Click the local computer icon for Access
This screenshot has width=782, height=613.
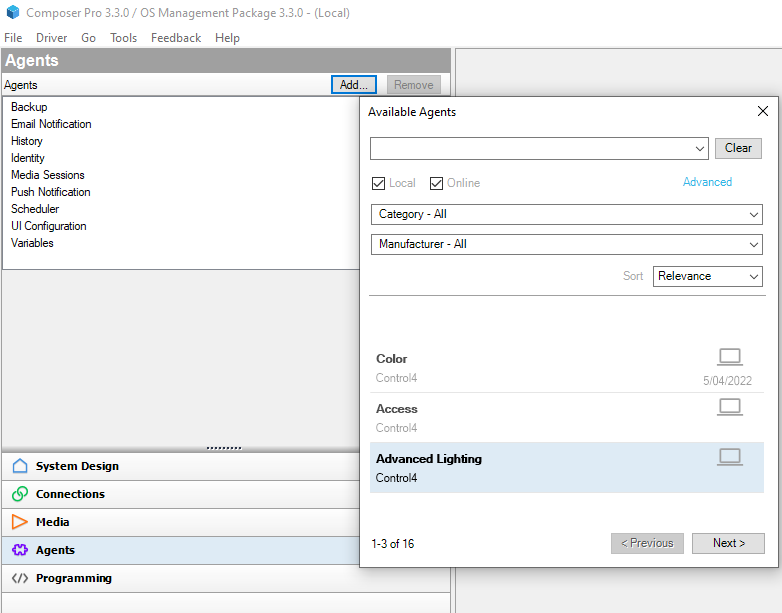[x=730, y=407]
